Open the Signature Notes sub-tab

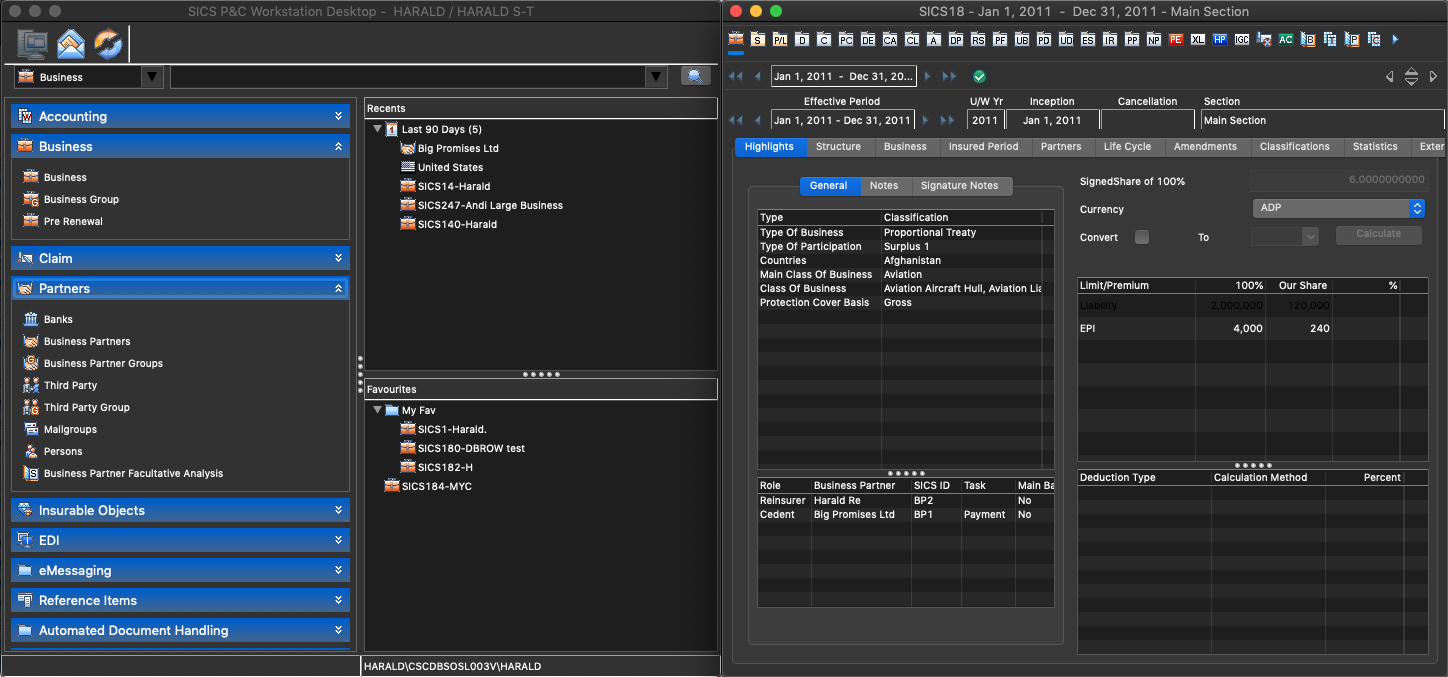coord(959,185)
